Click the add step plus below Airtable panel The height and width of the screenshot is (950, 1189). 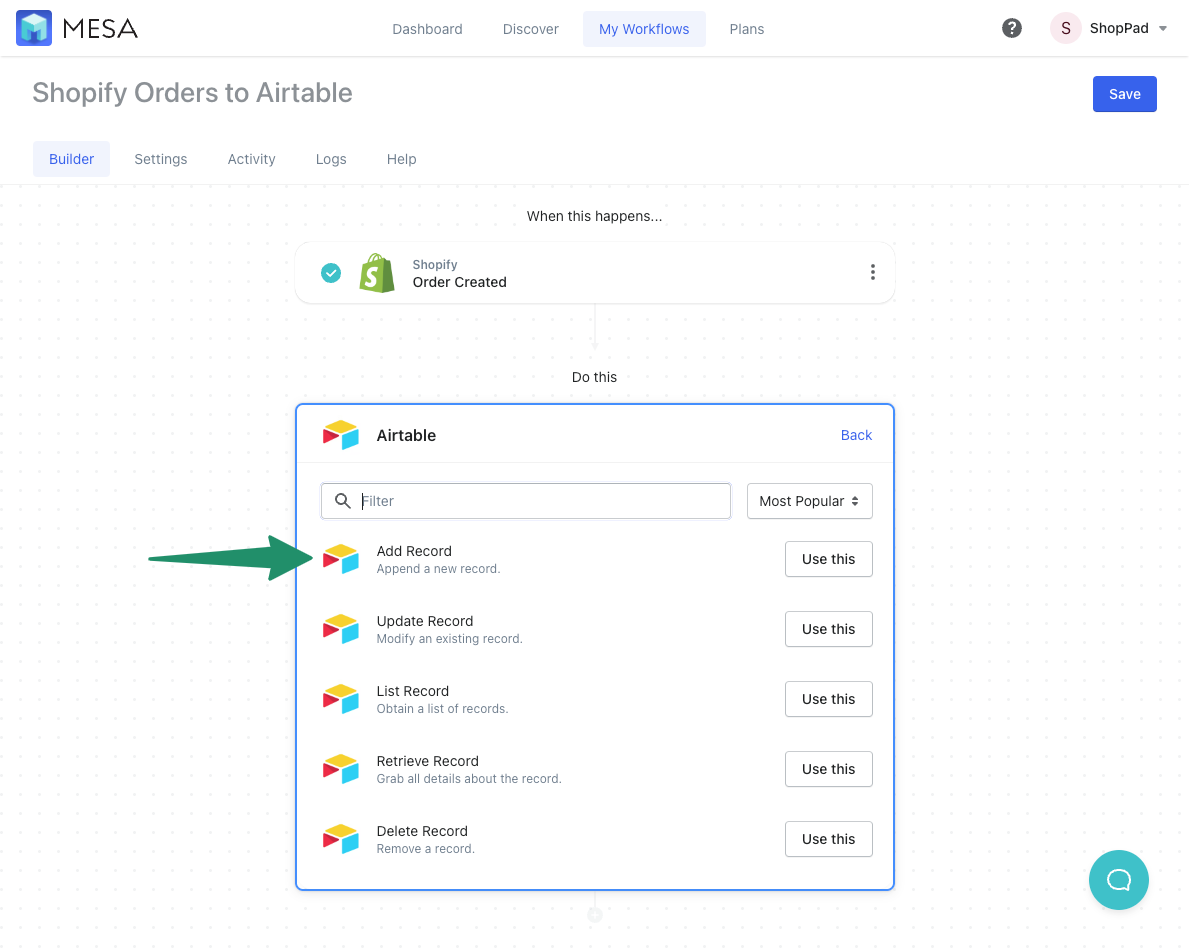(595, 915)
